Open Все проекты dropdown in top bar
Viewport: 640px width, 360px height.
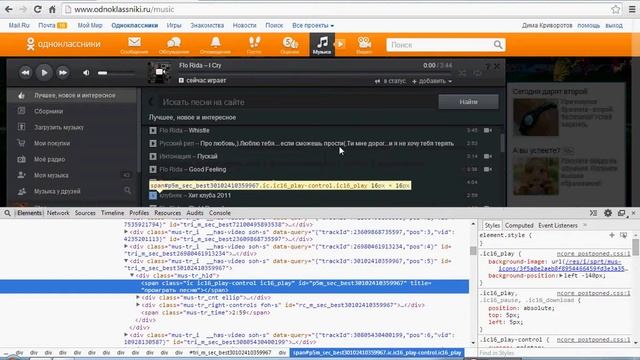click(313, 25)
